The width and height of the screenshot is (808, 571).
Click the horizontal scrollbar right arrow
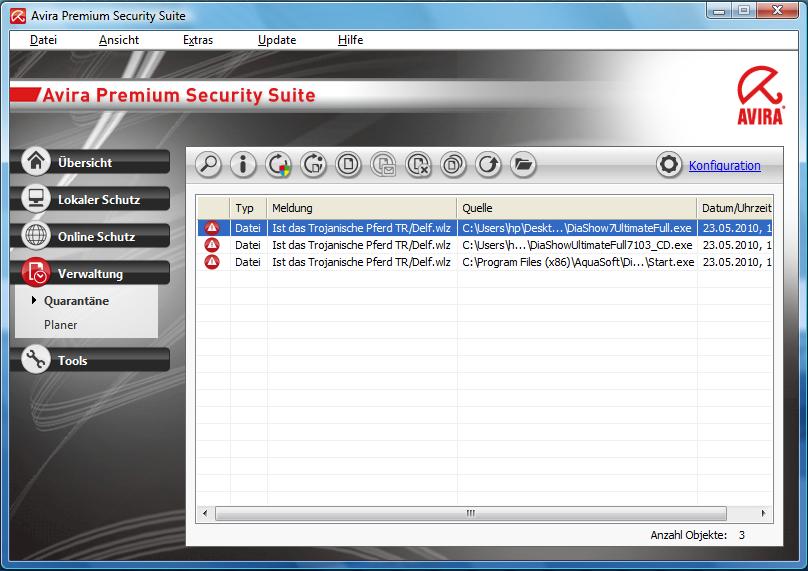pyautogui.click(x=765, y=513)
